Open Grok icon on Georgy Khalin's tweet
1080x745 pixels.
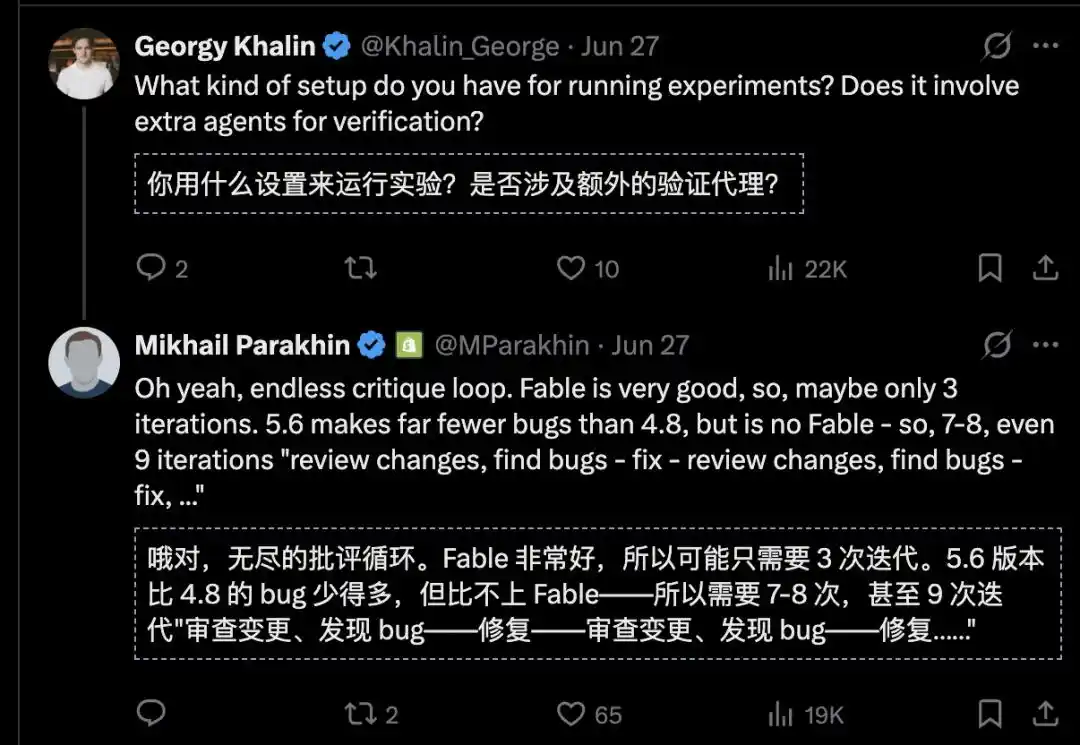pos(997,46)
